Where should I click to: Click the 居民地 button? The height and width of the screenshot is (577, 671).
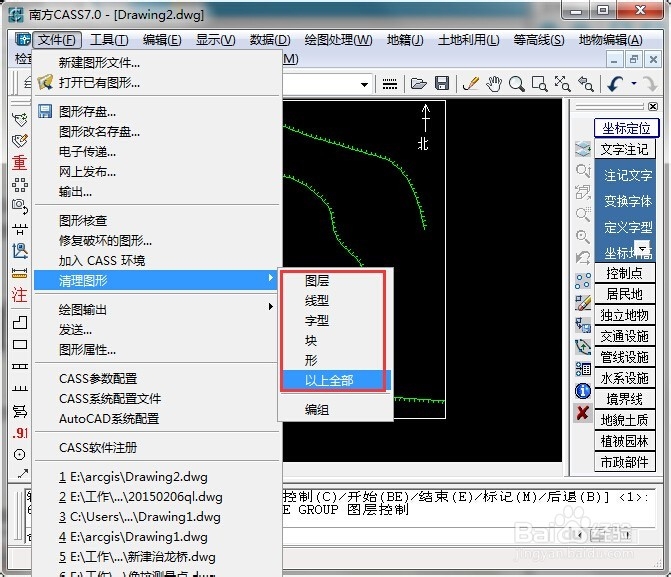coord(625,294)
